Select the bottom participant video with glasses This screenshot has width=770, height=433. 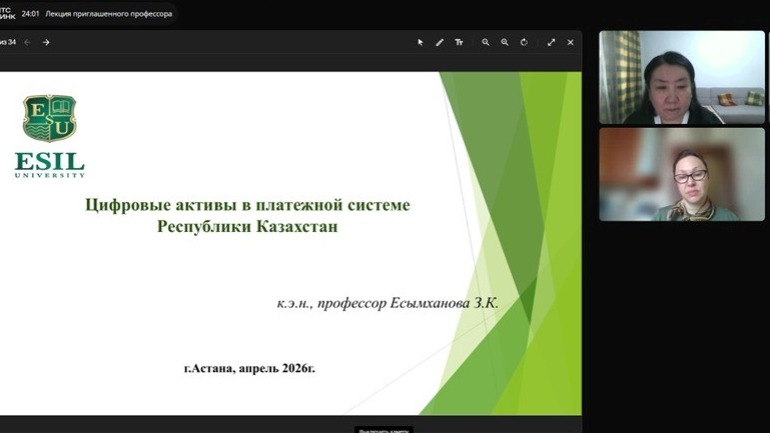667,174
